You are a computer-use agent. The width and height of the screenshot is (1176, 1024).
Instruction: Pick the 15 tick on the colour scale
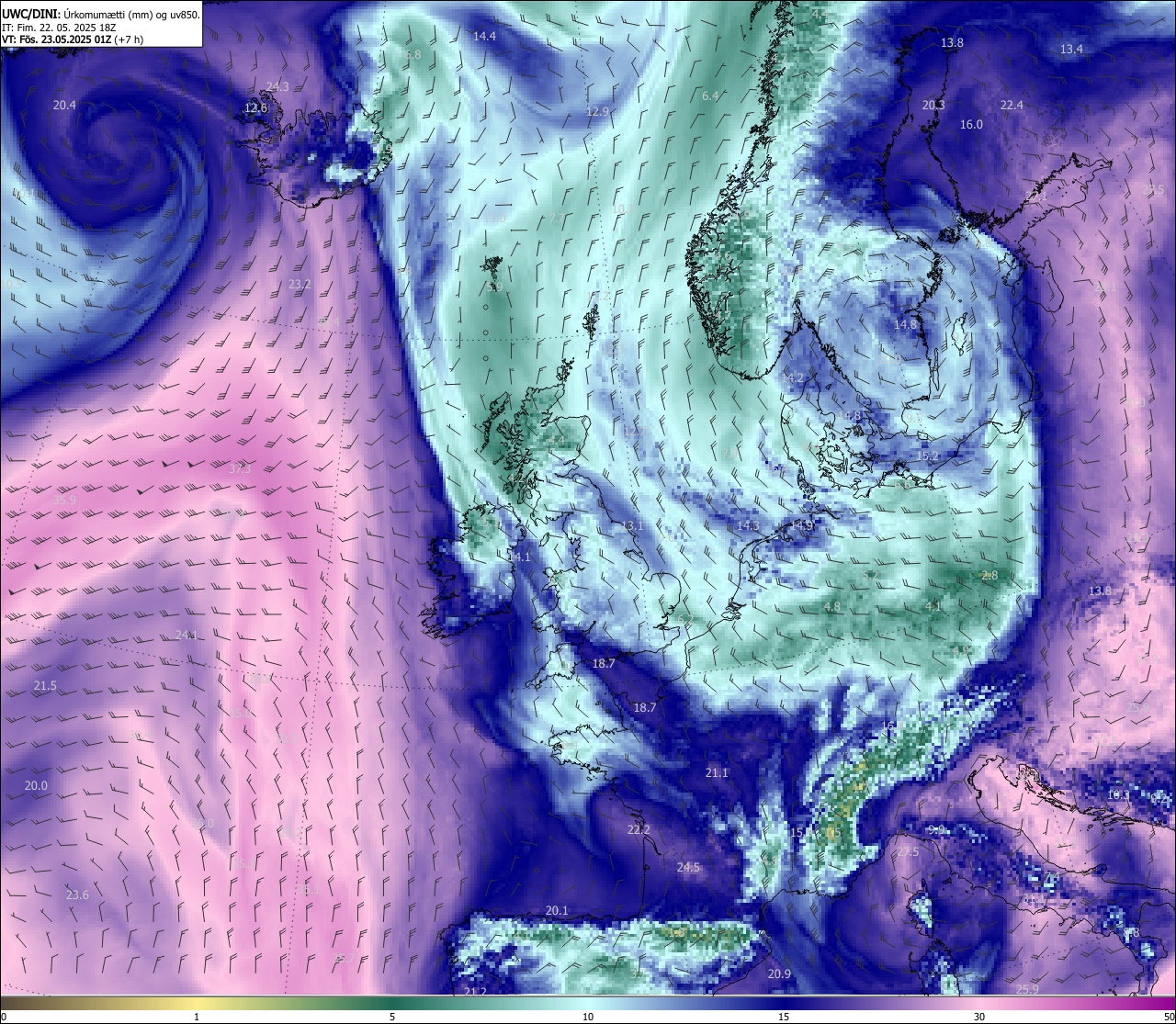click(784, 1017)
